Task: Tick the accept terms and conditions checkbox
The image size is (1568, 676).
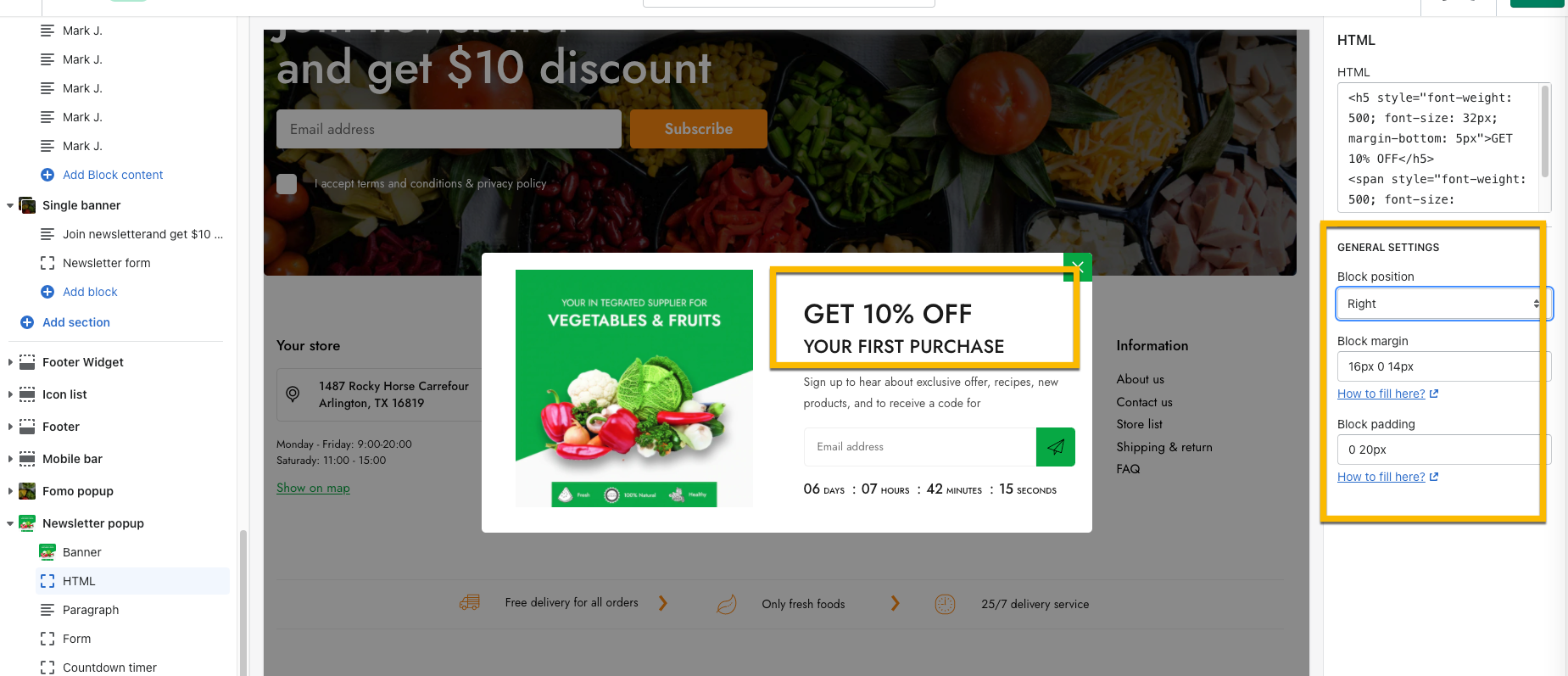Action: coord(287,184)
